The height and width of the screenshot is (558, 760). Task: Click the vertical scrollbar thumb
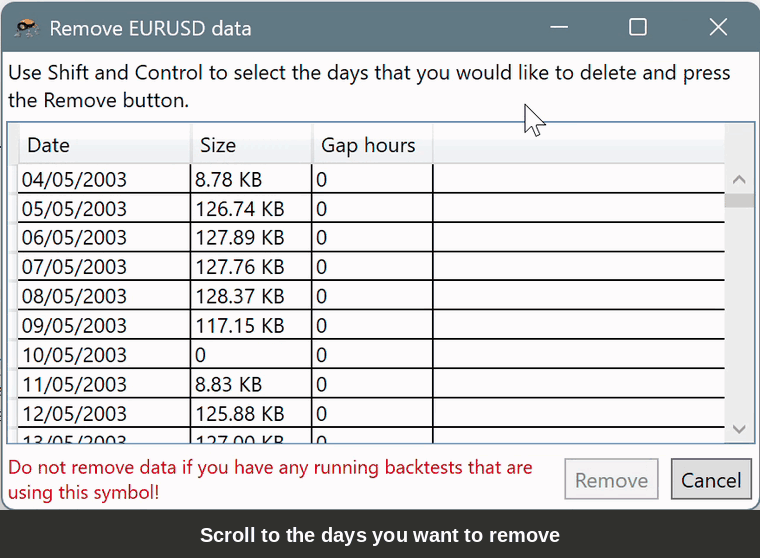tap(739, 201)
